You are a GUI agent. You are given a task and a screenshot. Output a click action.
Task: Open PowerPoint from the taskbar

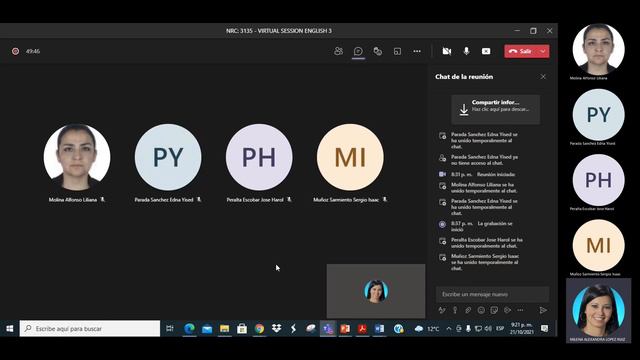point(345,329)
